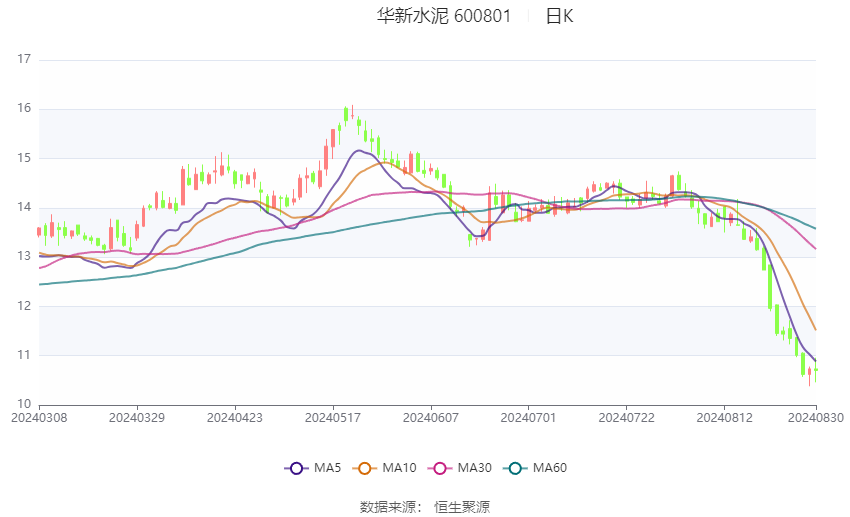Image resolution: width=850 pixels, height=517 pixels.
Task: Click the y-axis value 14
Action: click(24, 207)
